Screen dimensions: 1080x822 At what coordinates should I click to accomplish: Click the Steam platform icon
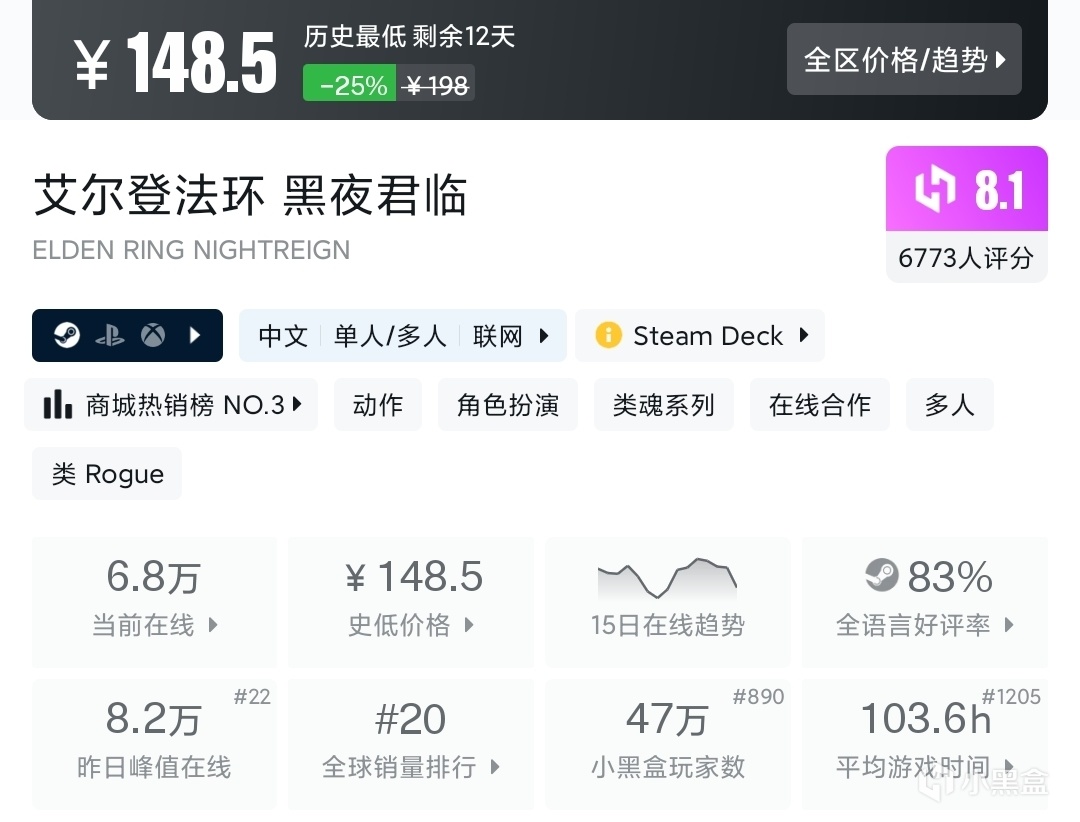(x=67, y=336)
